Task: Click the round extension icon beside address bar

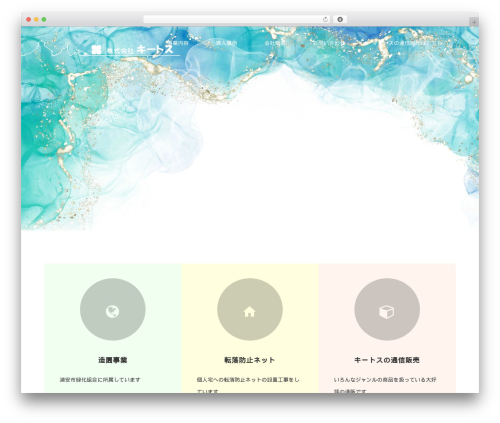Action: (x=340, y=19)
